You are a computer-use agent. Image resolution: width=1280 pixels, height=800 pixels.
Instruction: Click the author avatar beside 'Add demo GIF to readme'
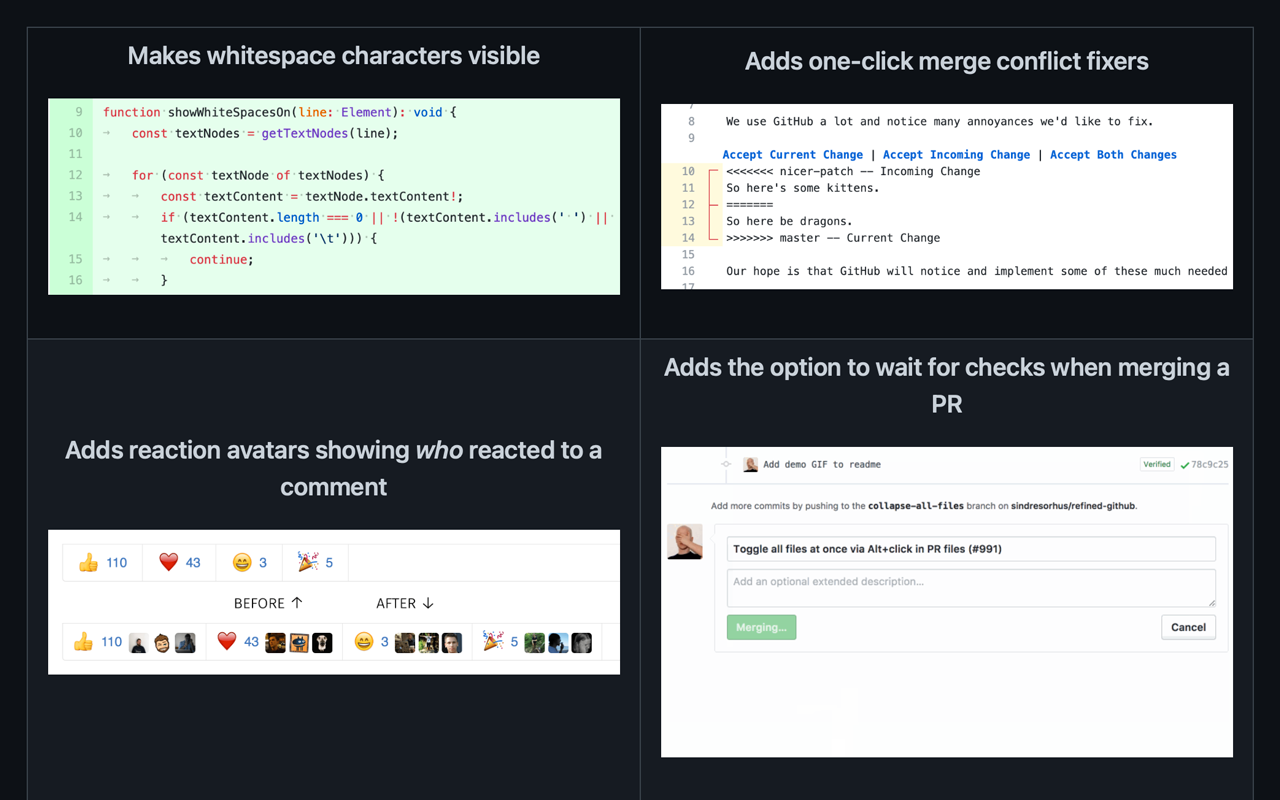pos(751,464)
